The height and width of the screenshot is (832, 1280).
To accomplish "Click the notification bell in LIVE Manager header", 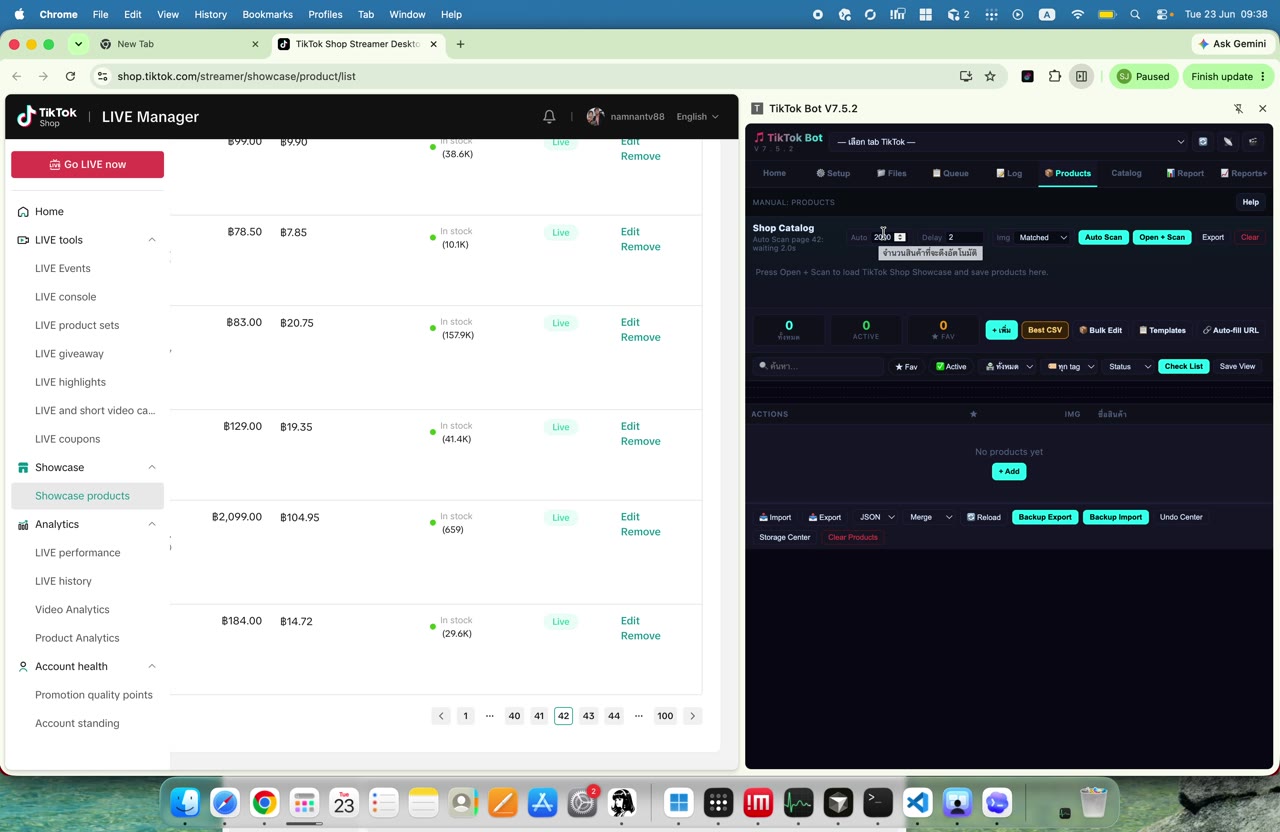I will pos(549,117).
